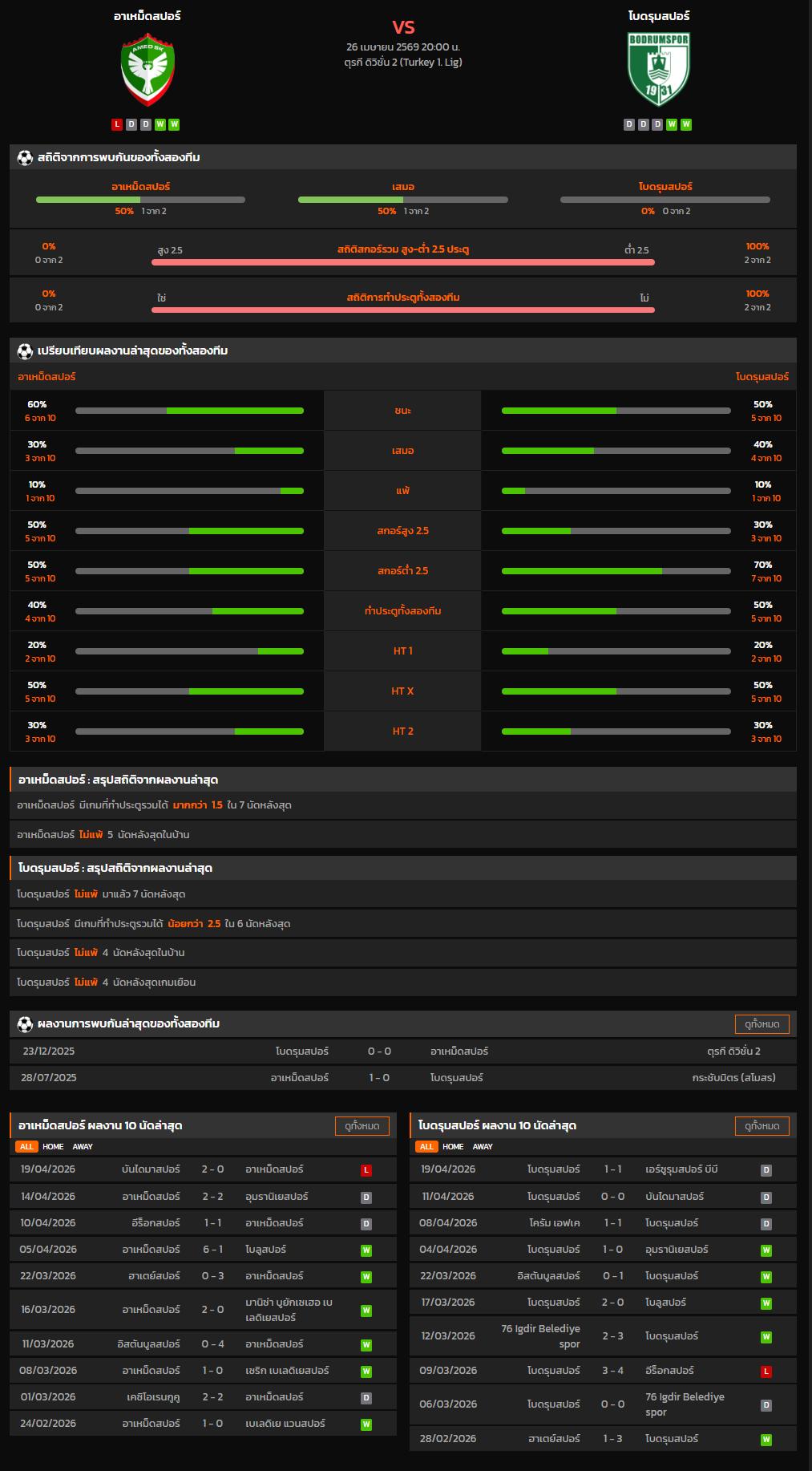The width and height of the screenshot is (812, 1471).
Task: Switch to AWAY filter in Amed SK results
Action: coord(83,1147)
